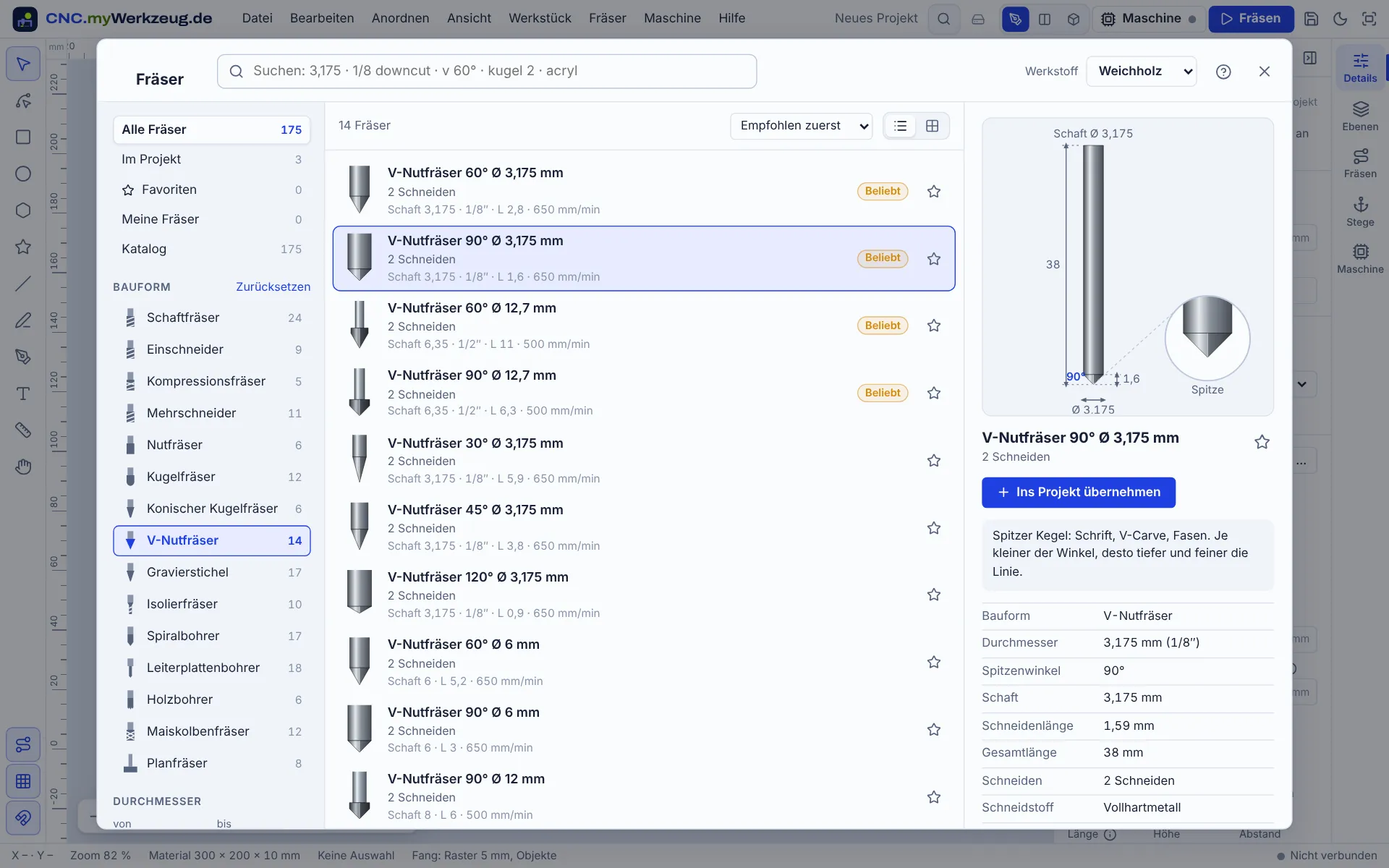Viewport: 1389px width, 868px height.
Task: Open the Datei menu
Action: pyautogui.click(x=257, y=18)
